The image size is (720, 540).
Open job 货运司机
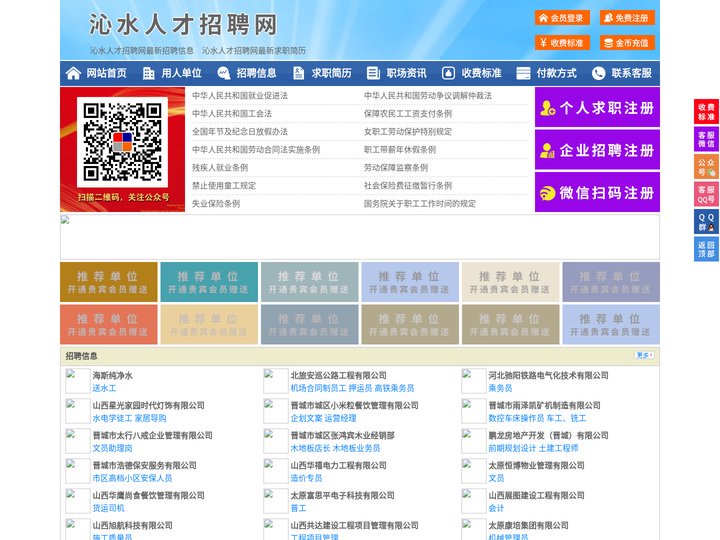108,508
